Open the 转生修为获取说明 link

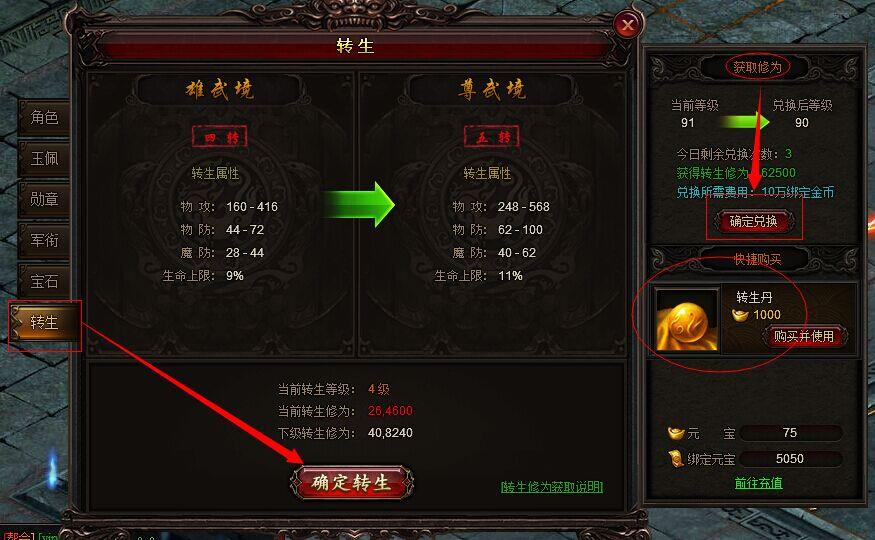(x=552, y=487)
